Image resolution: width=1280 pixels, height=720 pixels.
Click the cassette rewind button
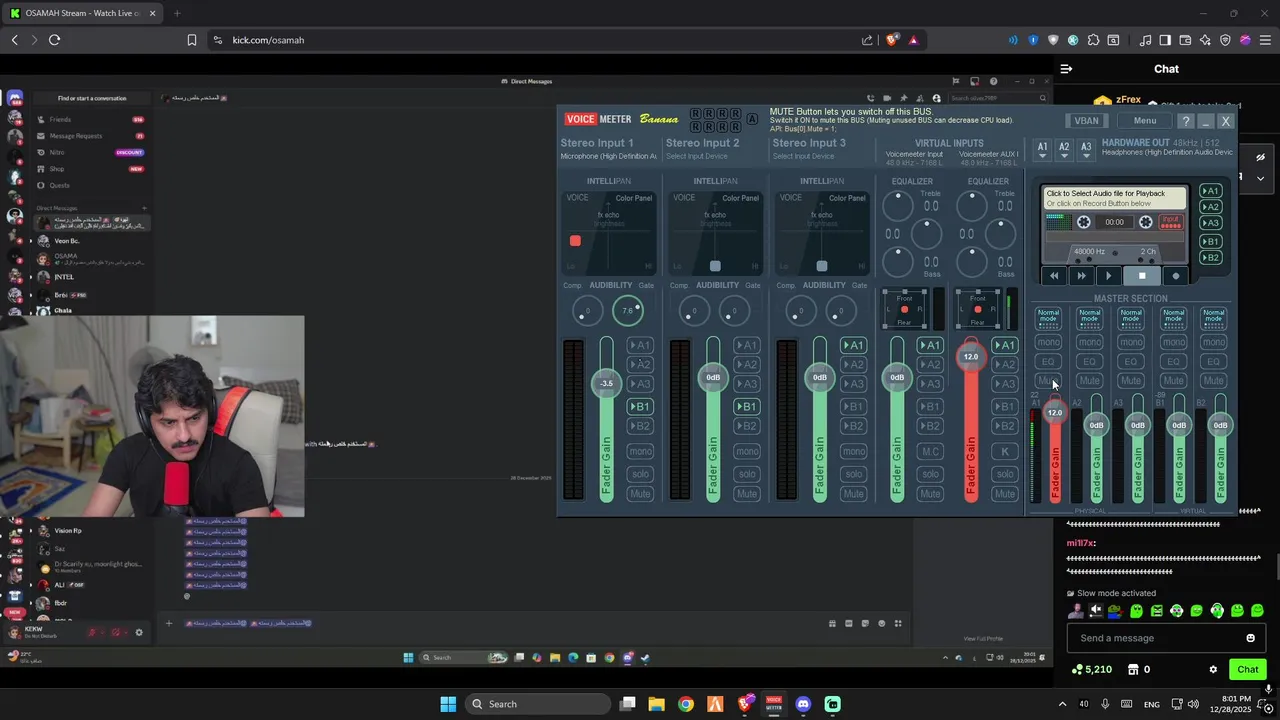coord(1054,276)
